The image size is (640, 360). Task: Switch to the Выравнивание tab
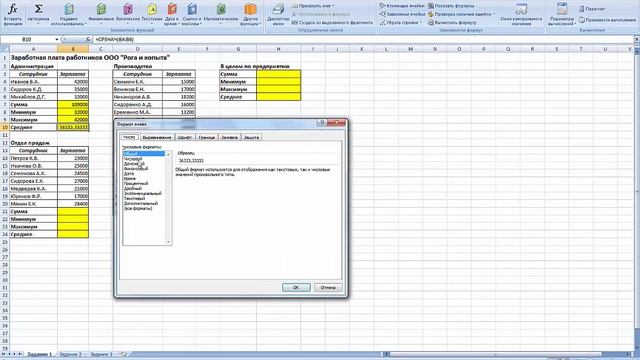[x=157, y=138]
